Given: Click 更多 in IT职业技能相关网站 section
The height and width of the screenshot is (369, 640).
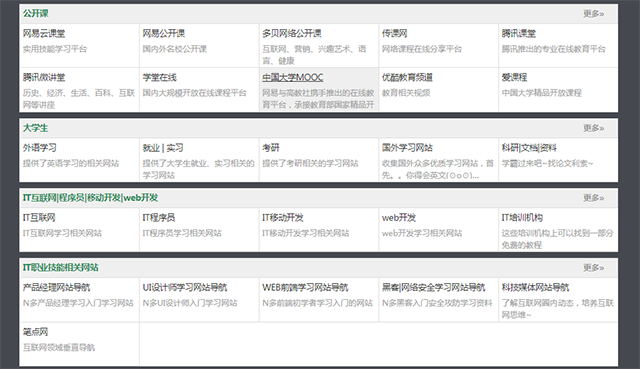Looking at the screenshot, I should (593, 268).
